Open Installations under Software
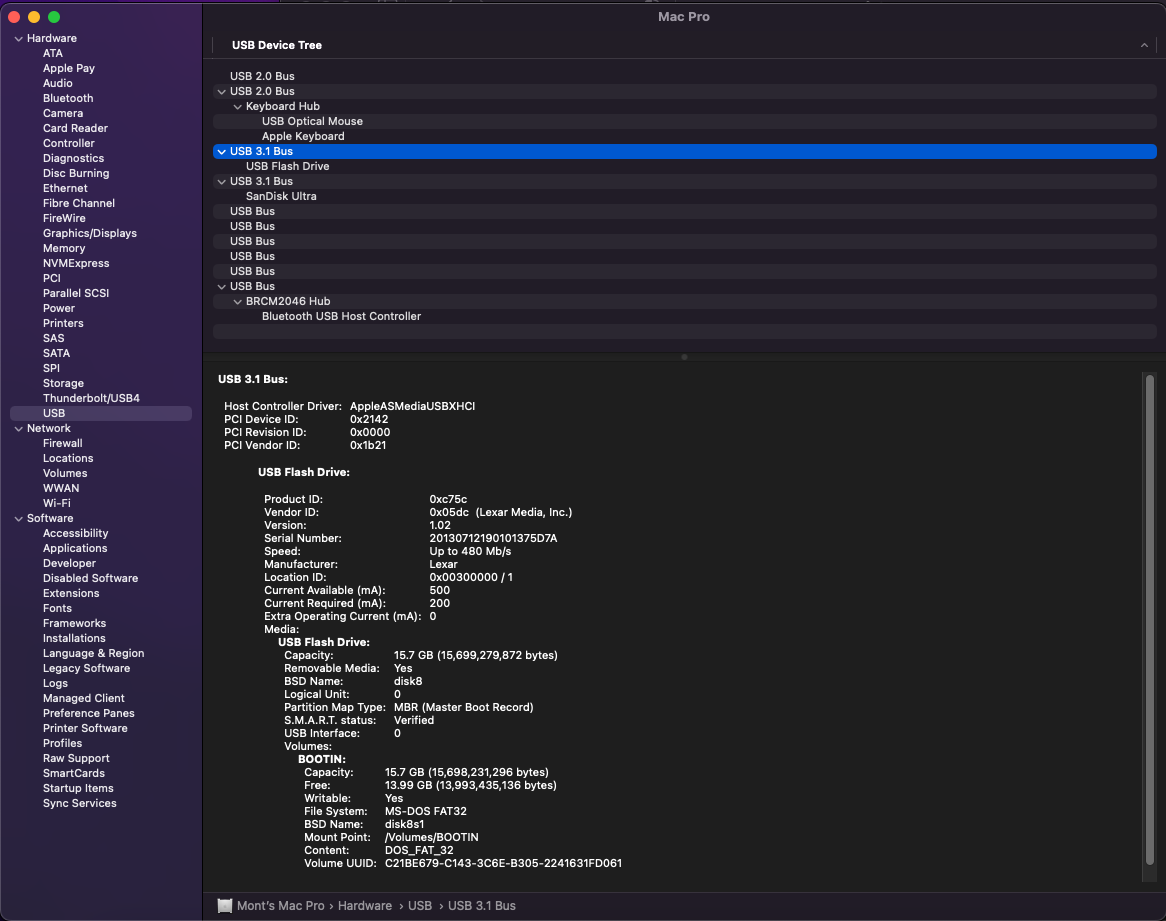This screenshot has height=921, width=1166. [74, 638]
